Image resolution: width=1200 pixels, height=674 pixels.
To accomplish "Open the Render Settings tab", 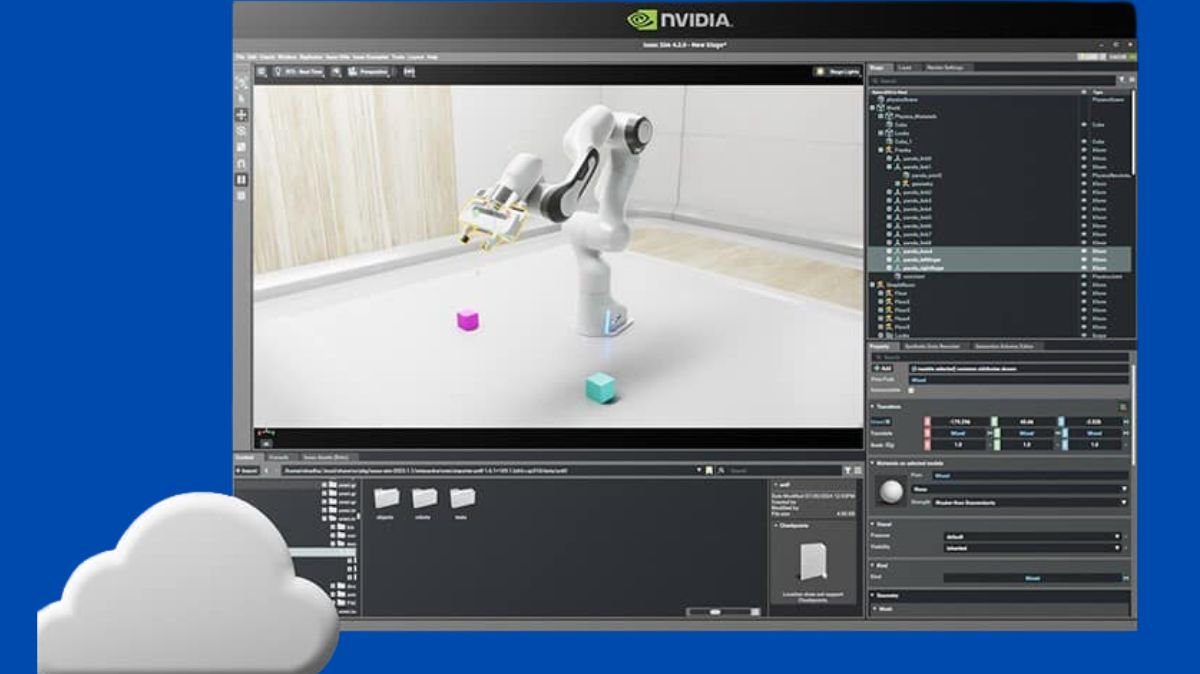I will tap(944, 67).
